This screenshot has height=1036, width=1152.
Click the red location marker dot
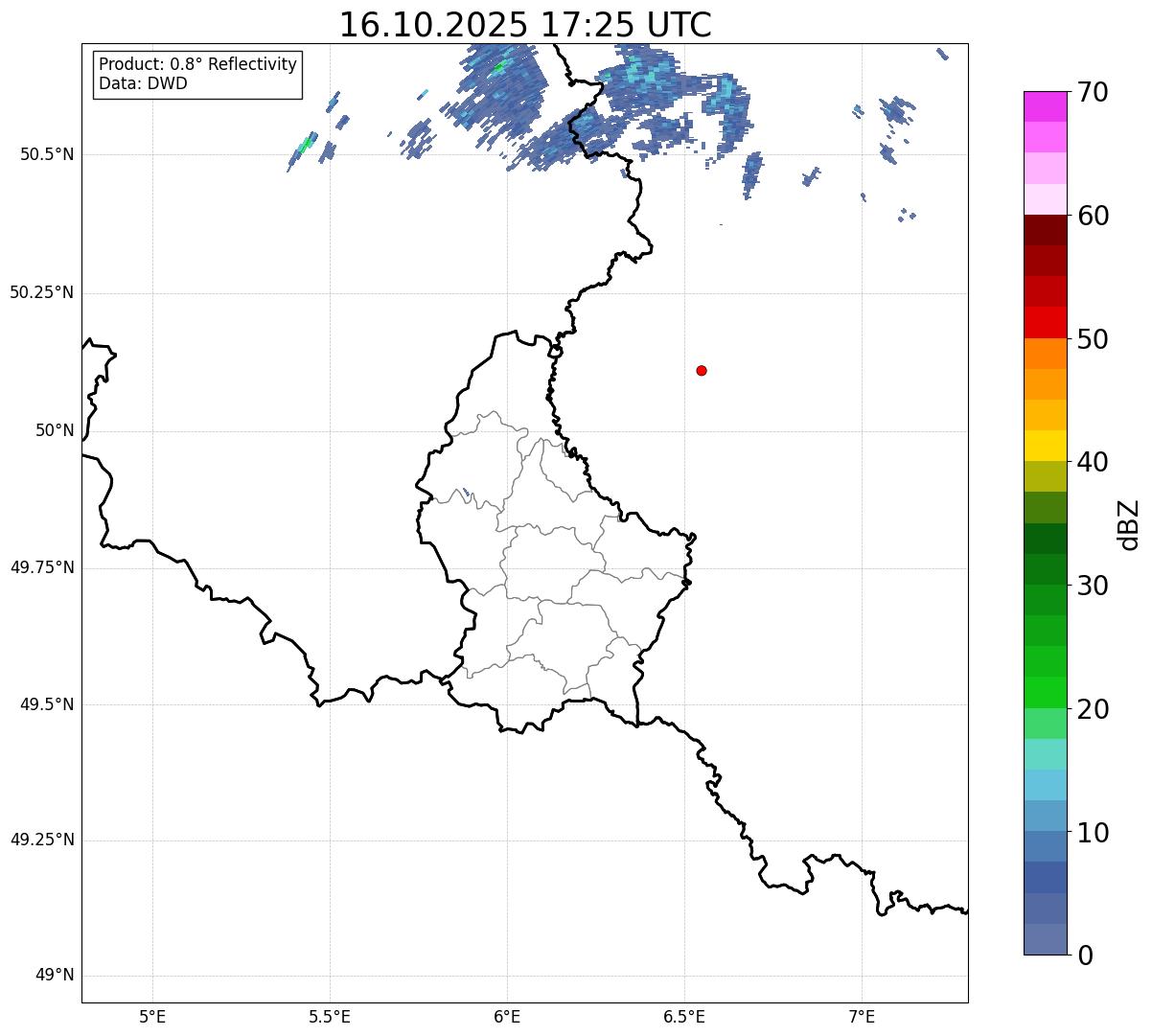click(702, 370)
